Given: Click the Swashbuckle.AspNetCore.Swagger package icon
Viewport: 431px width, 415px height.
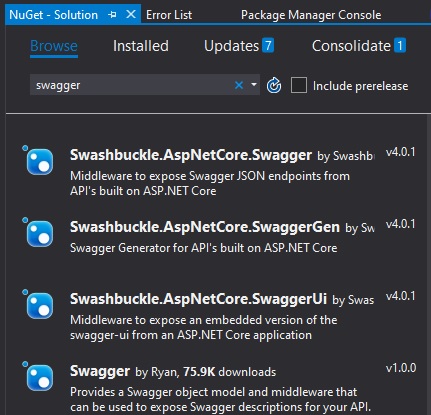Looking at the screenshot, I should (39, 162).
